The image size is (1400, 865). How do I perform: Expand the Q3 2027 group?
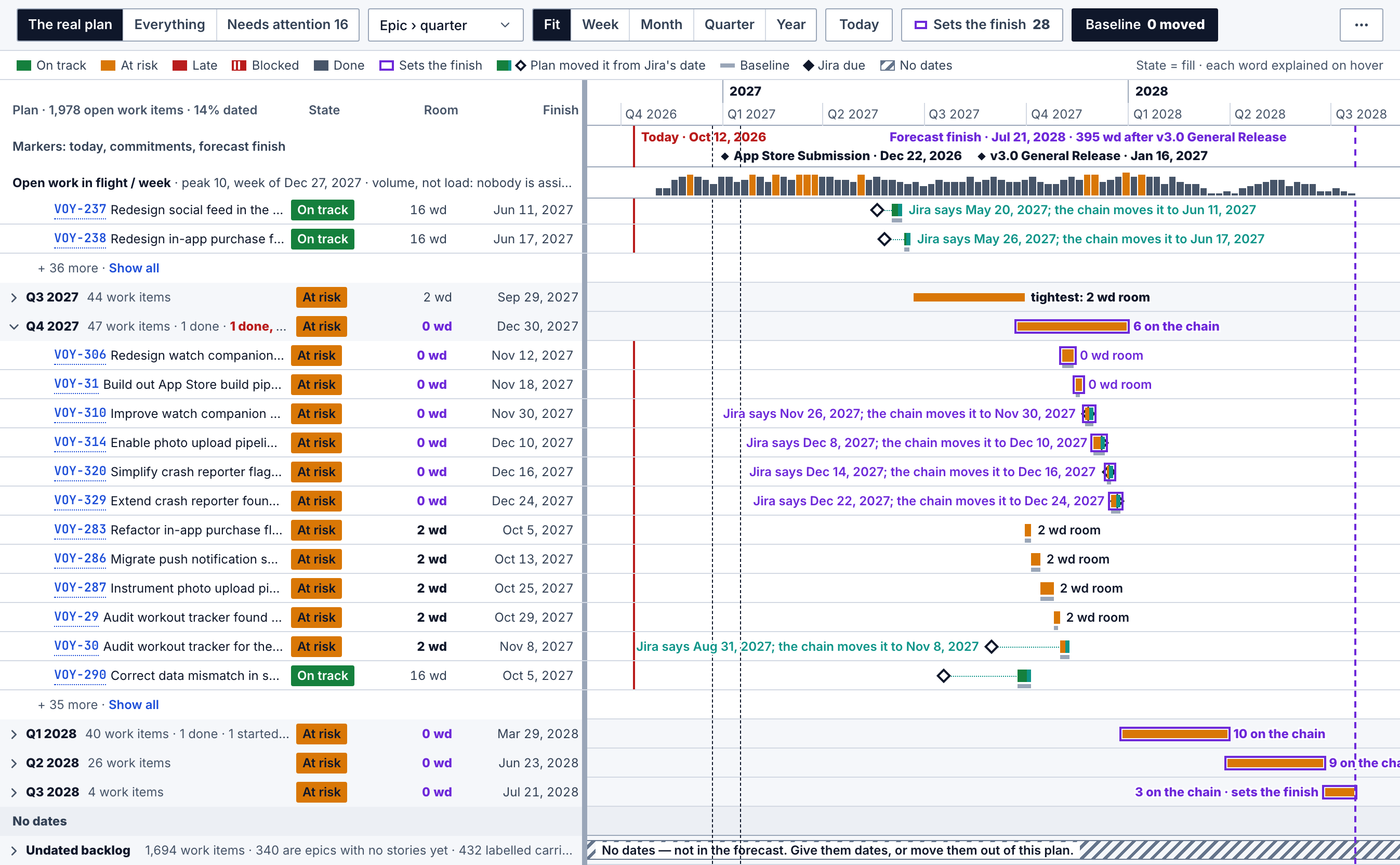tap(14, 297)
